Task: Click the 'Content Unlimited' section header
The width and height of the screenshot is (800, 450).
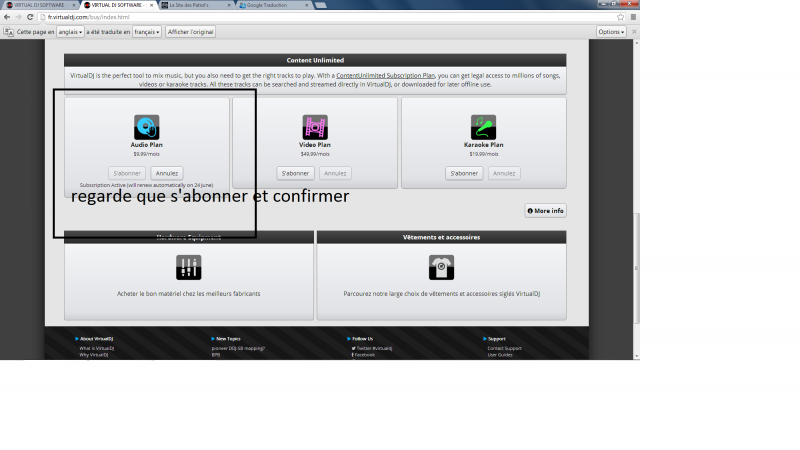Action: tap(315, 60)
